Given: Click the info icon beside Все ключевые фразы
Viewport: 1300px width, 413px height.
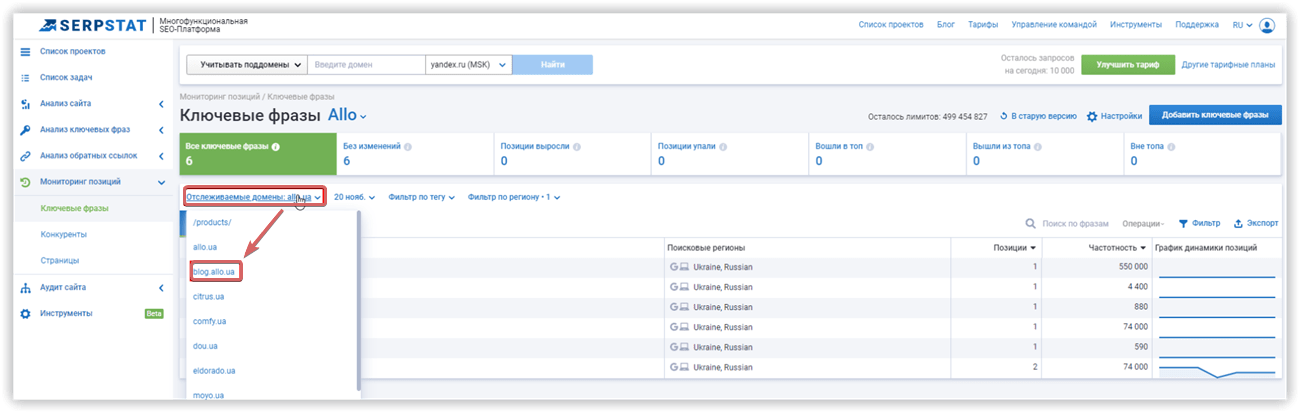Looking at the screenshot, I should [276, 146].
